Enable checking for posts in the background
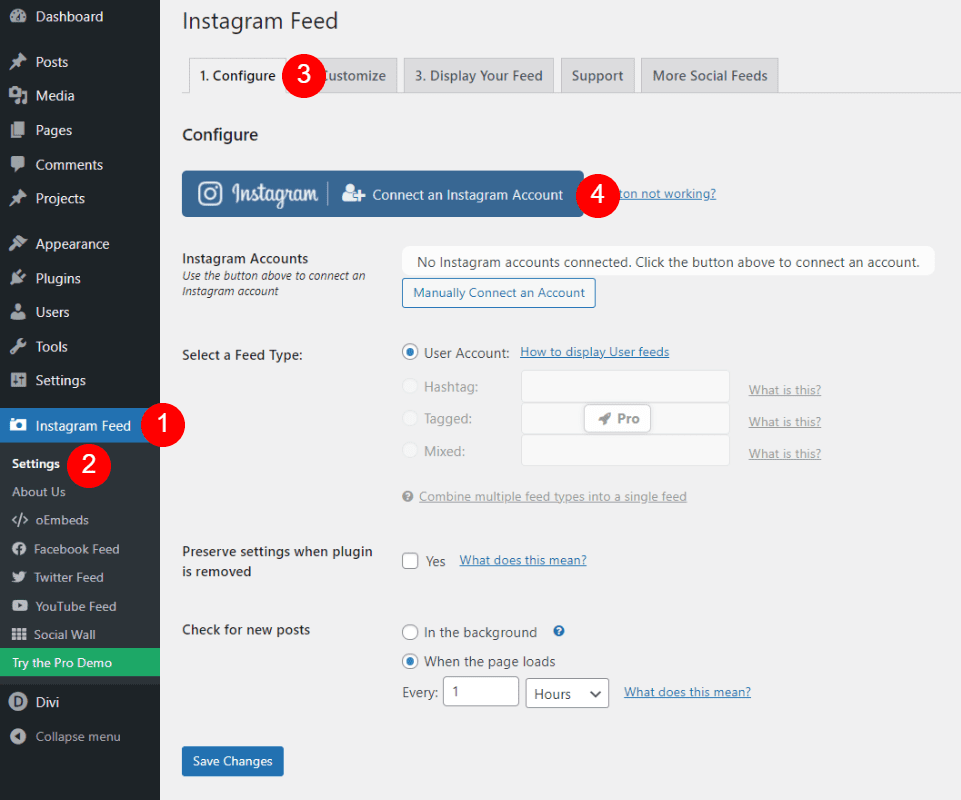This screenshot has height=800, width=961. (410, 632)
